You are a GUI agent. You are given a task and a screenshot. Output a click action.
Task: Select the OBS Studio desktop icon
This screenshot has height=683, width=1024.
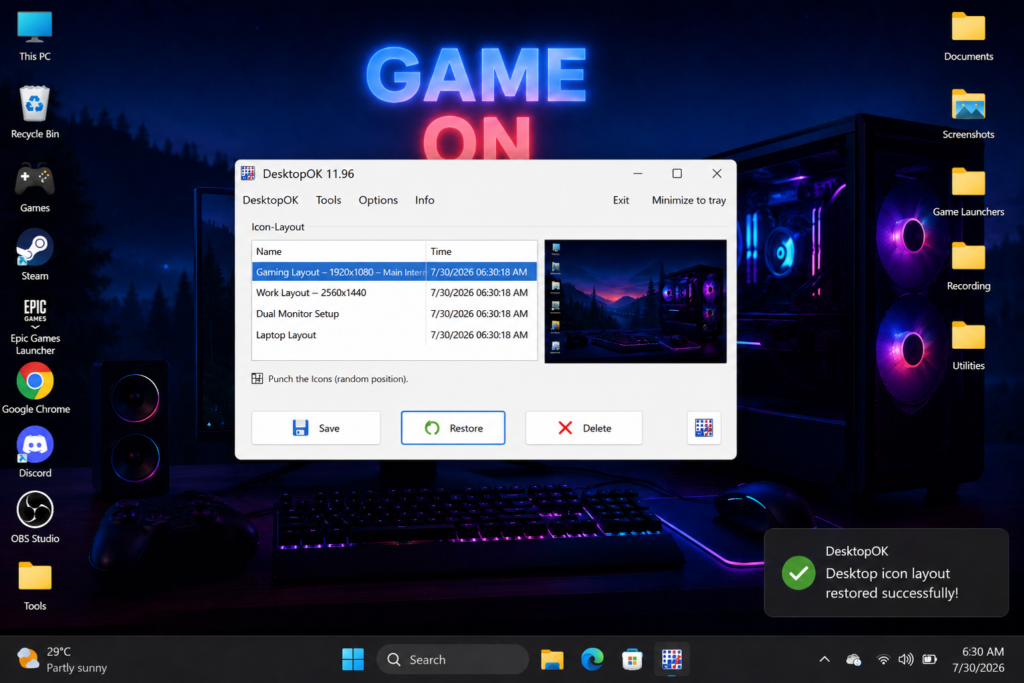[x=35, y=518]
